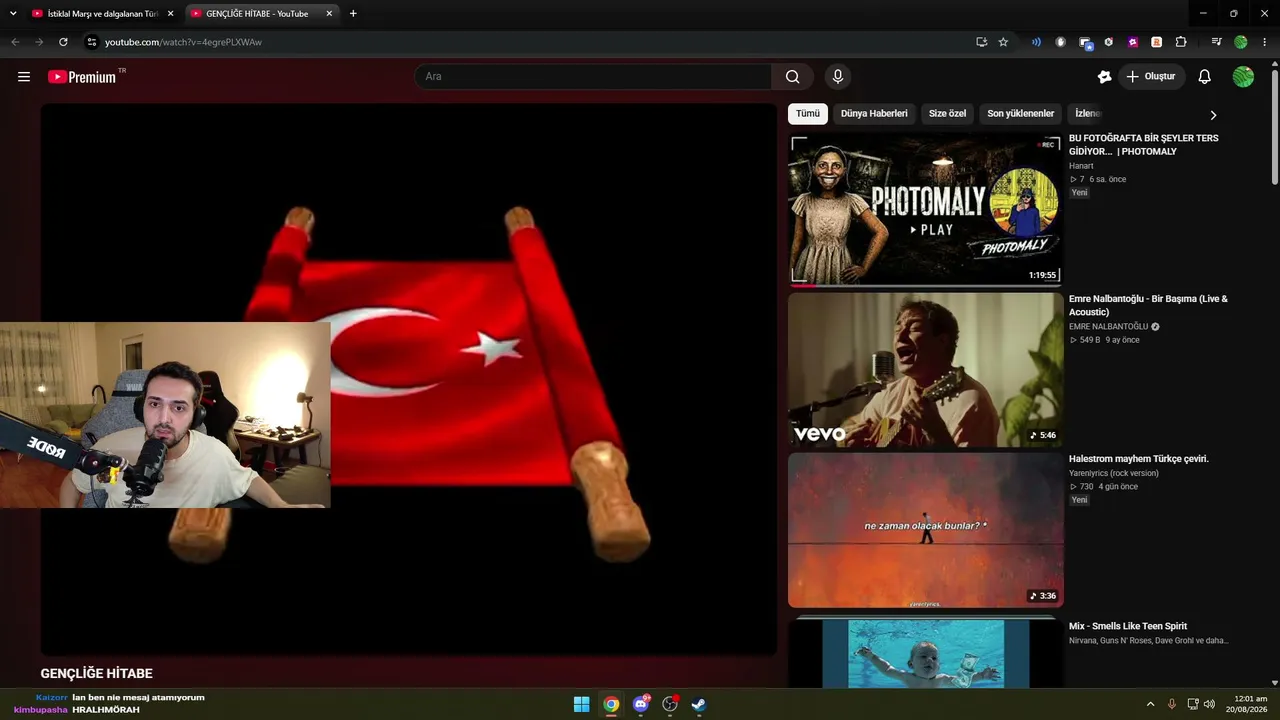The height and width of the screenshot is (720, 1280).
Task: Open the YouTube guide hamburger menu
Action: click(24, 77)
